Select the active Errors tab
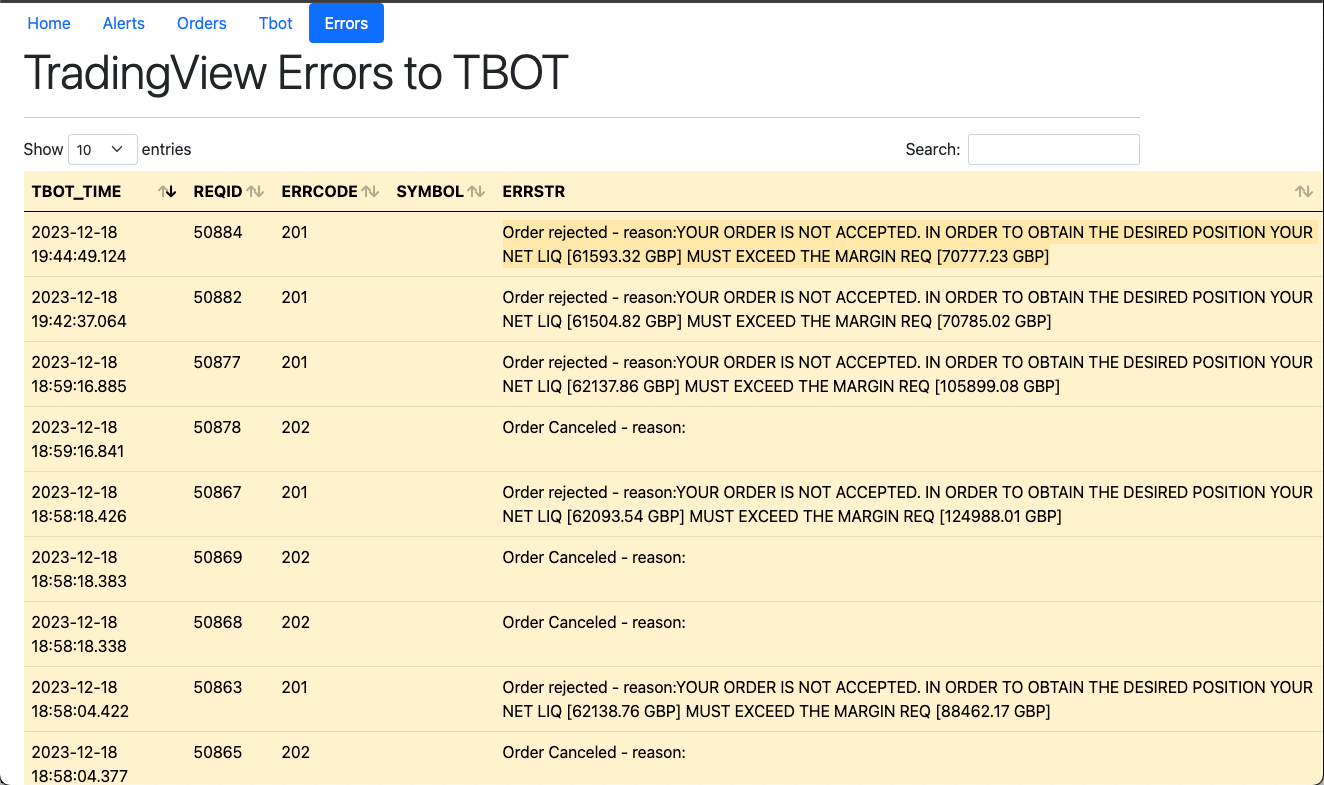This screenshot has width=1324, height=785. (x=346, y=23)
